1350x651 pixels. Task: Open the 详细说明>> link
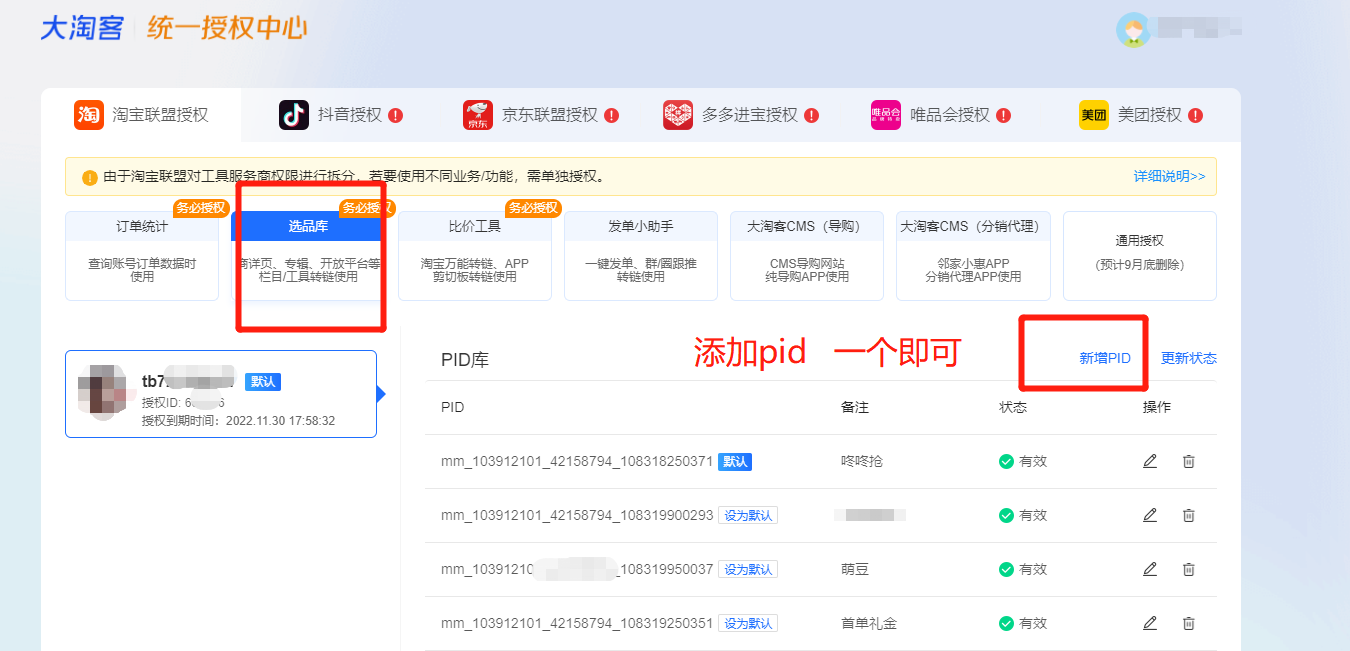(x=1169, y=176)
